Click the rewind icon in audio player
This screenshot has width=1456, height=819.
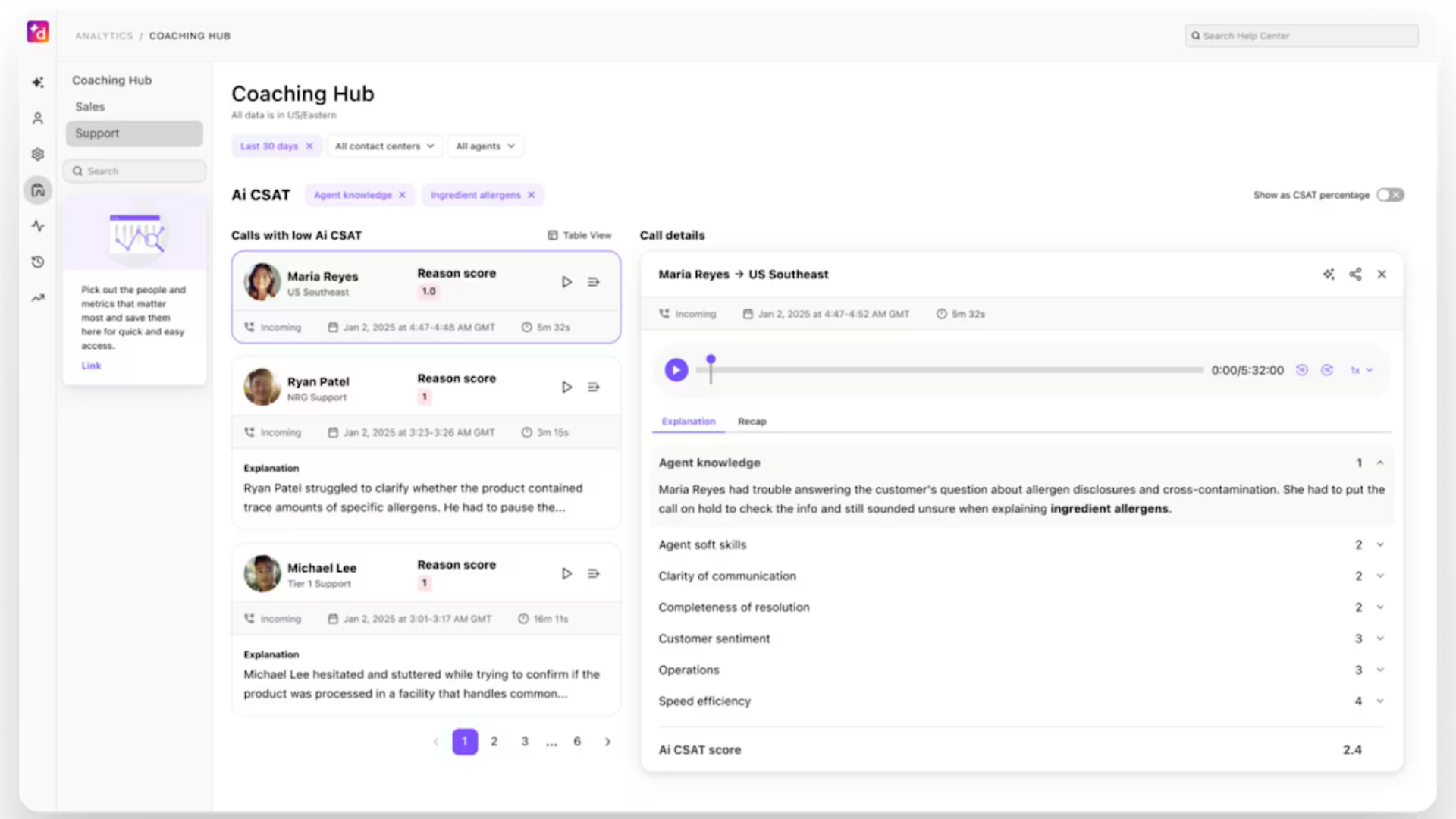1301,370
